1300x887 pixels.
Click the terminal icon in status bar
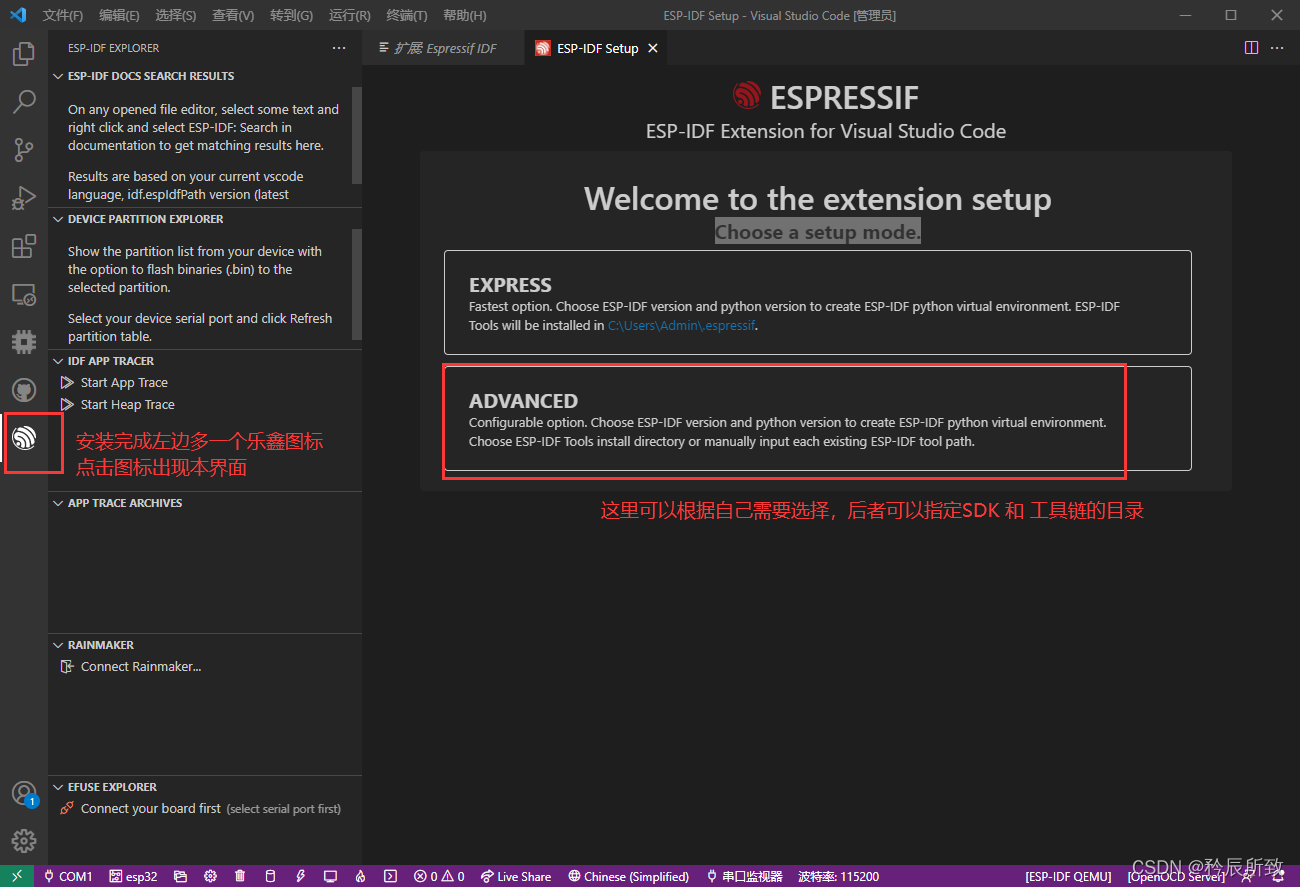(x=390, y=876)
